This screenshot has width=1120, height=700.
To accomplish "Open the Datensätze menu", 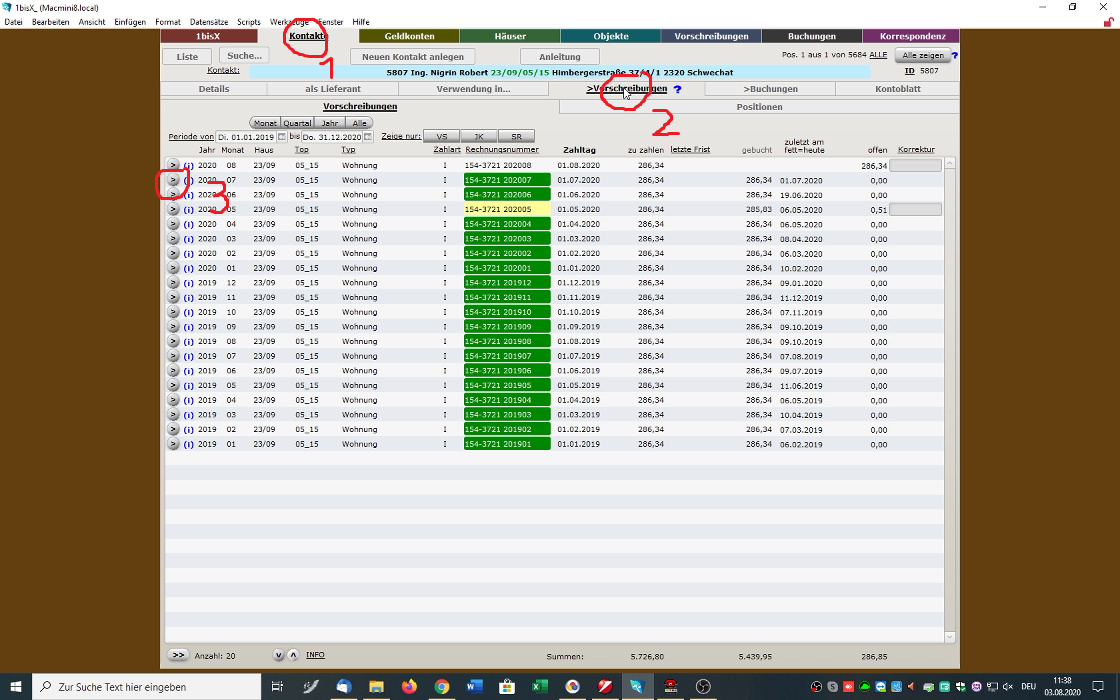I will (x=208, y=22).
